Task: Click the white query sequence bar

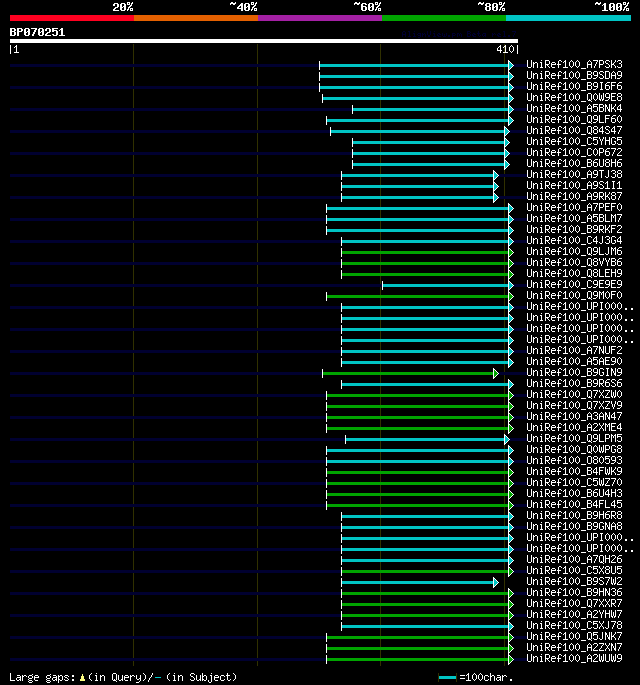Action: [264, 41]
